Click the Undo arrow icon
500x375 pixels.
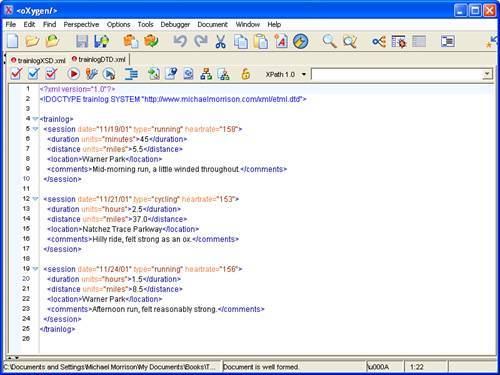180,41
